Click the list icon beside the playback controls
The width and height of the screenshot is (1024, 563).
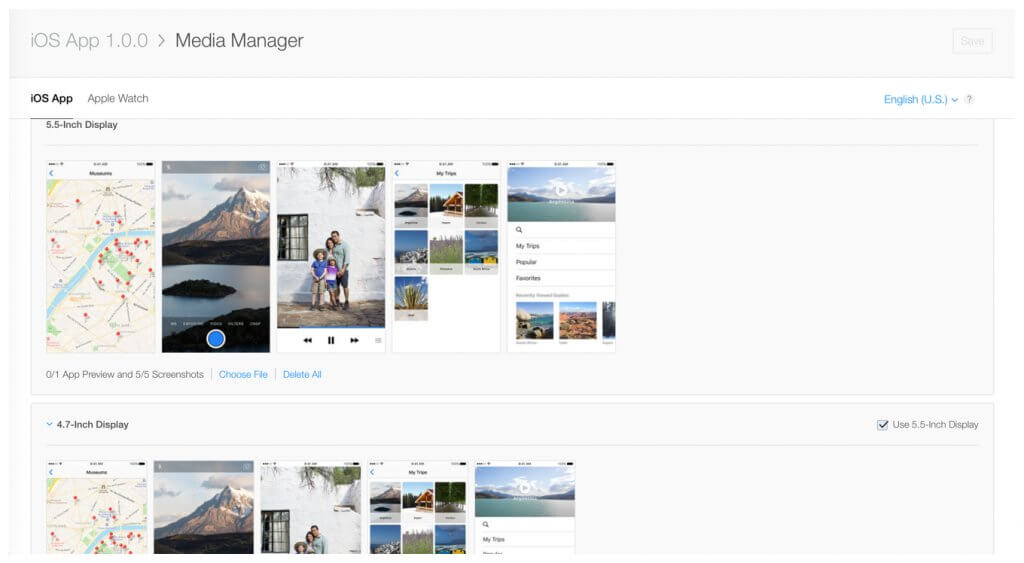click(x=378, y=340)
